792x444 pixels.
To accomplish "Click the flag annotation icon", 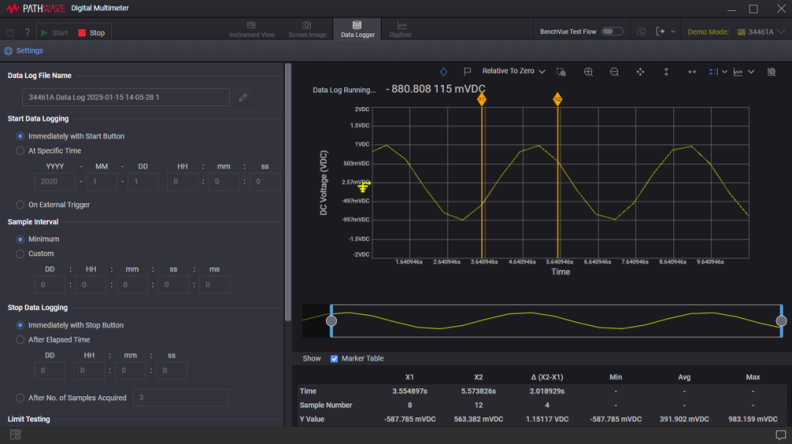I will pyautogui.click(x=466, y=72).
